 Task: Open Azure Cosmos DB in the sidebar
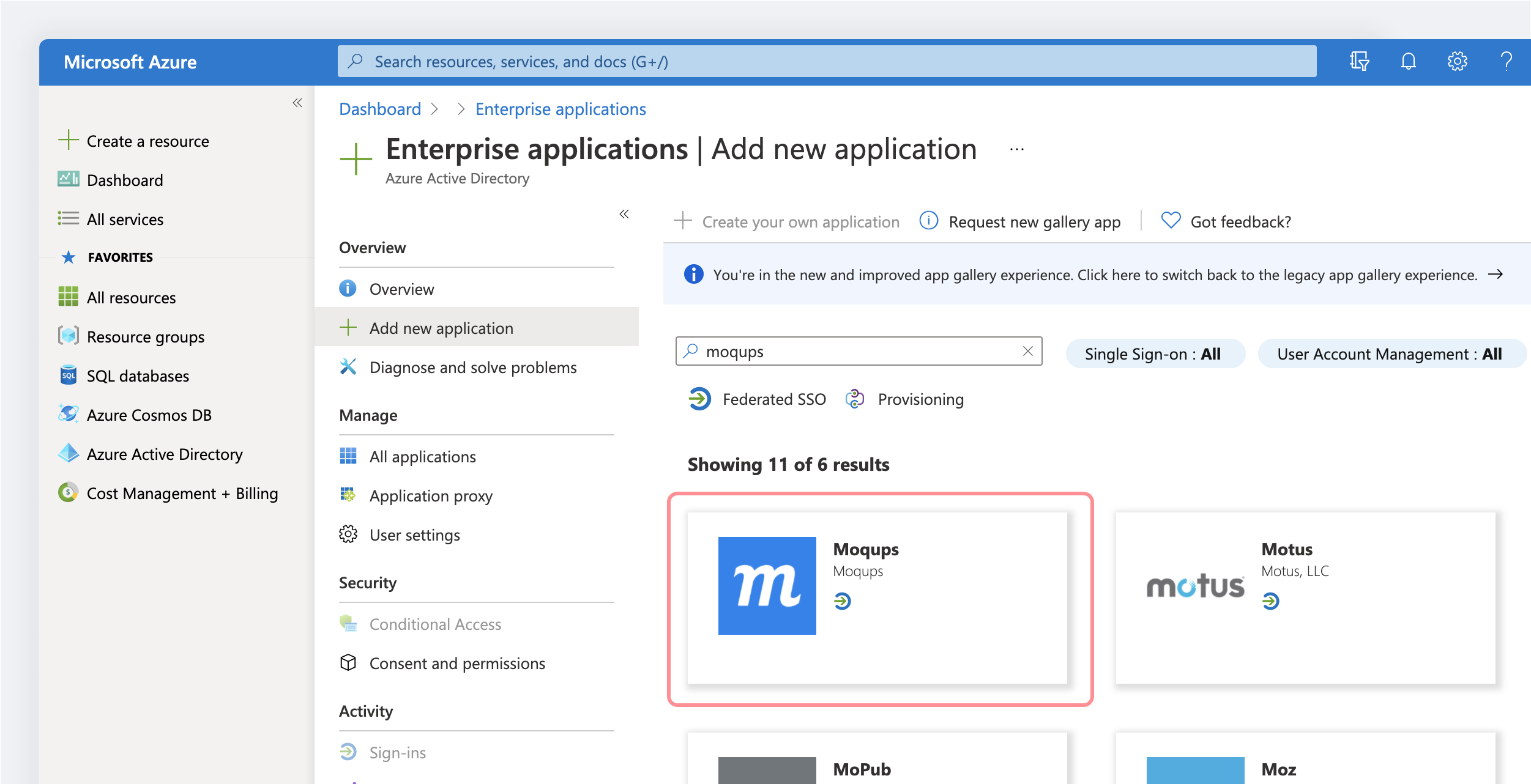149,415
